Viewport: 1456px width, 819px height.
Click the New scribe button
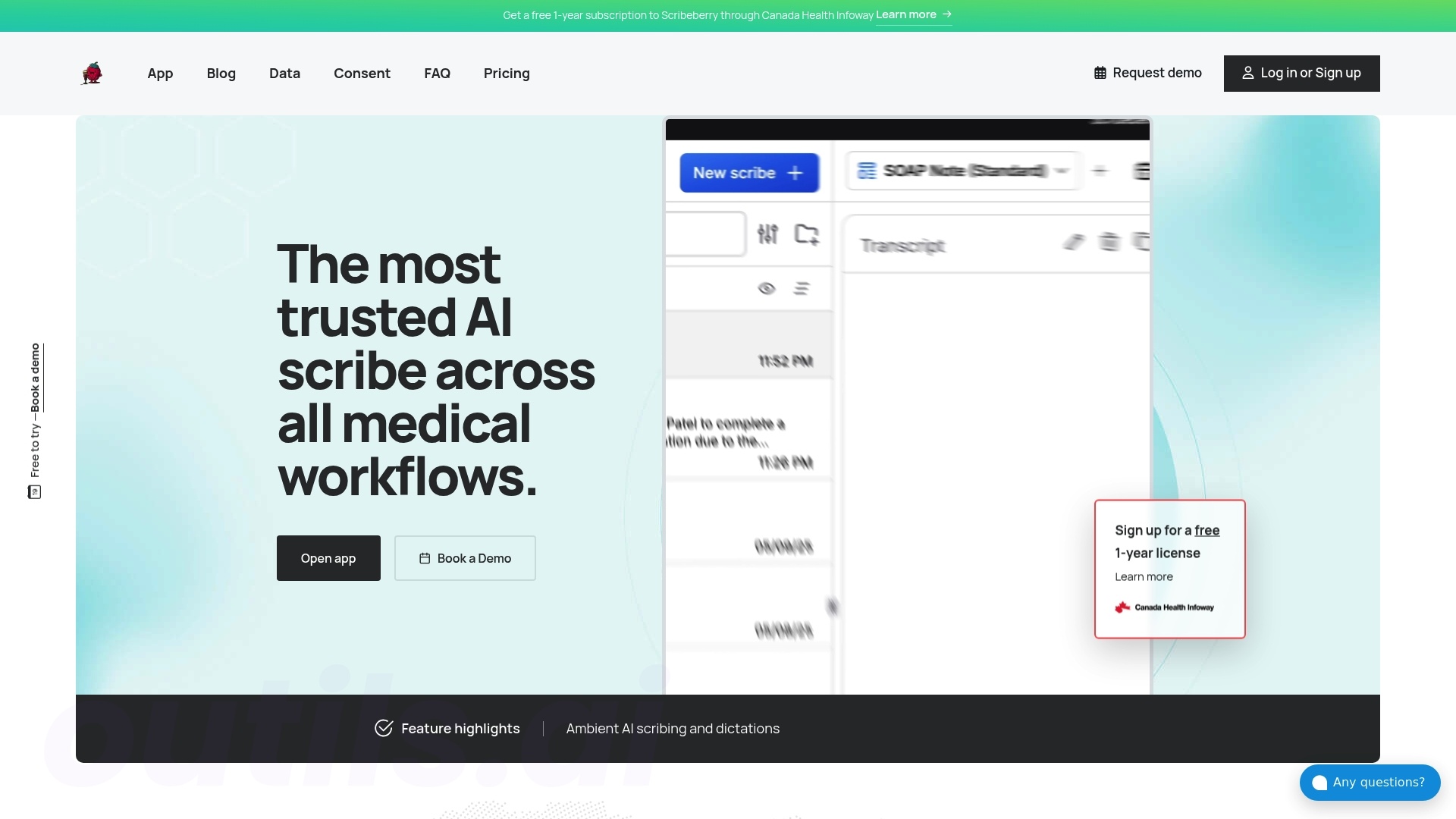coord(748,173)
